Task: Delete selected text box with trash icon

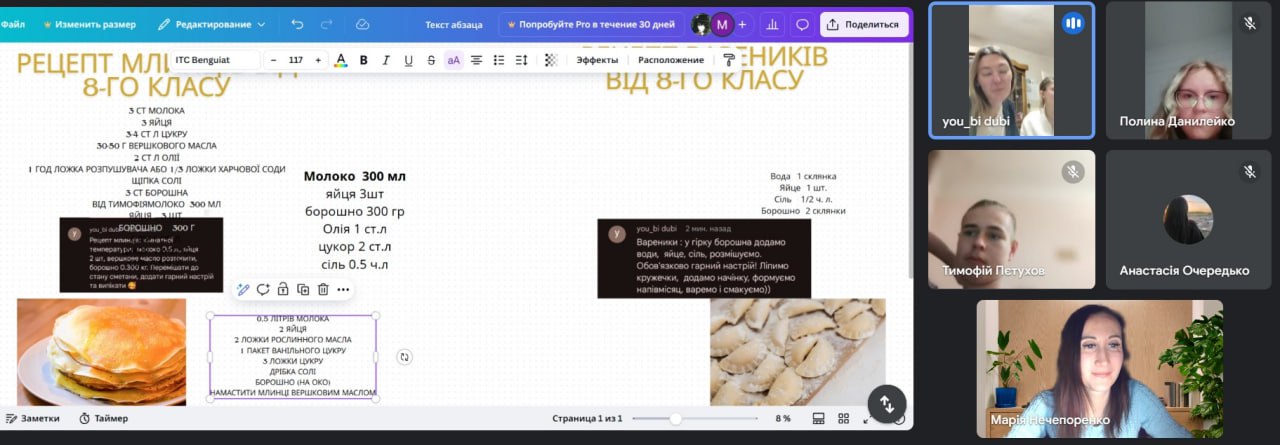Action: [323, 290]
